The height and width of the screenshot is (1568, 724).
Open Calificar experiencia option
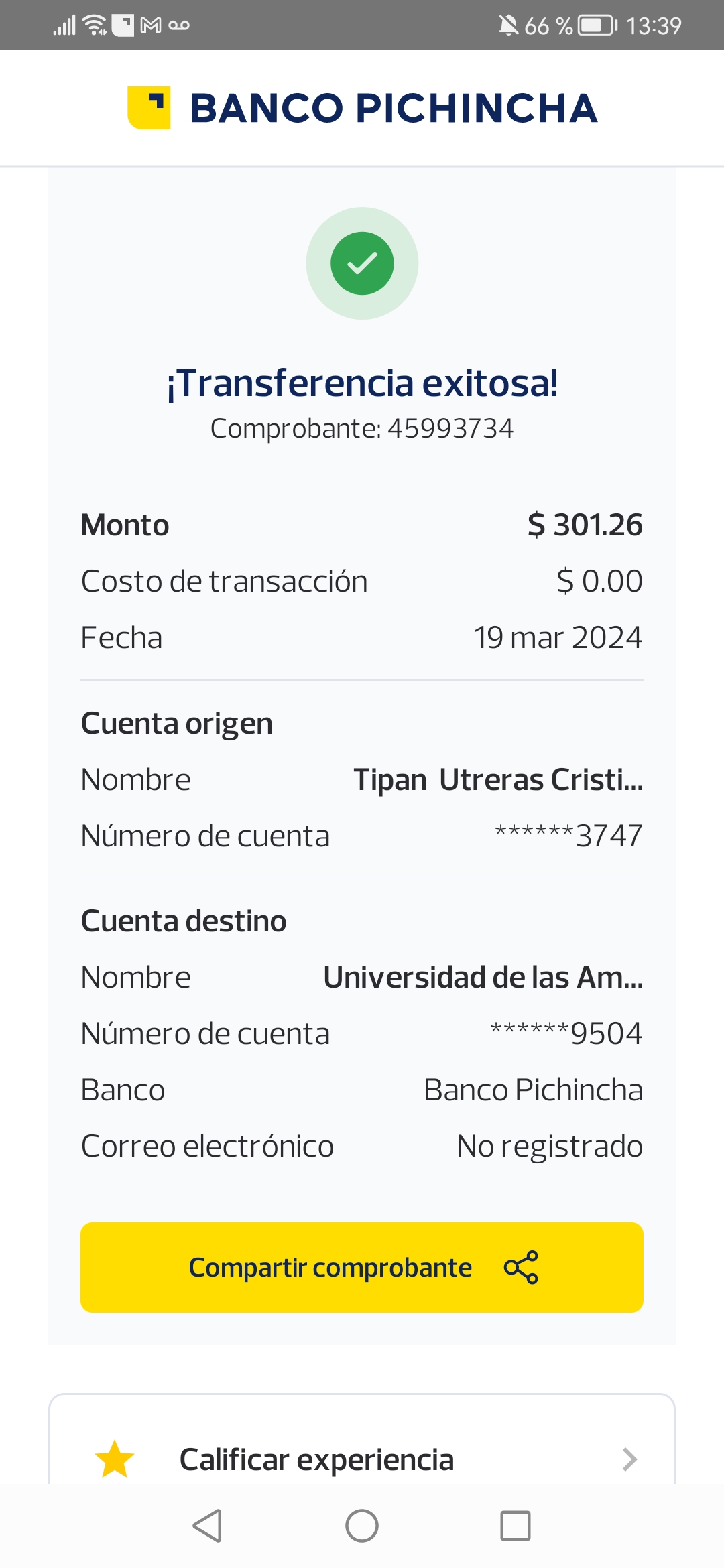tap(316, 1459)
